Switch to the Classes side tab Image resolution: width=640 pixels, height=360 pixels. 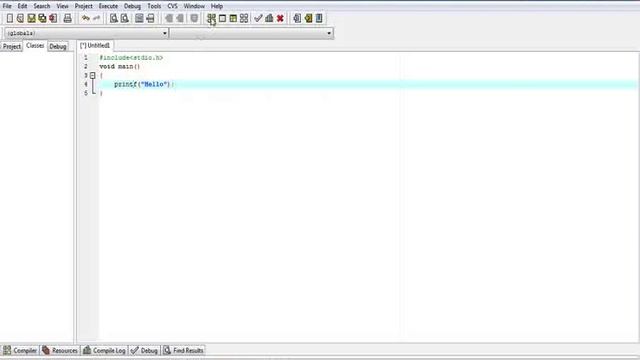[x=35, y=46]
